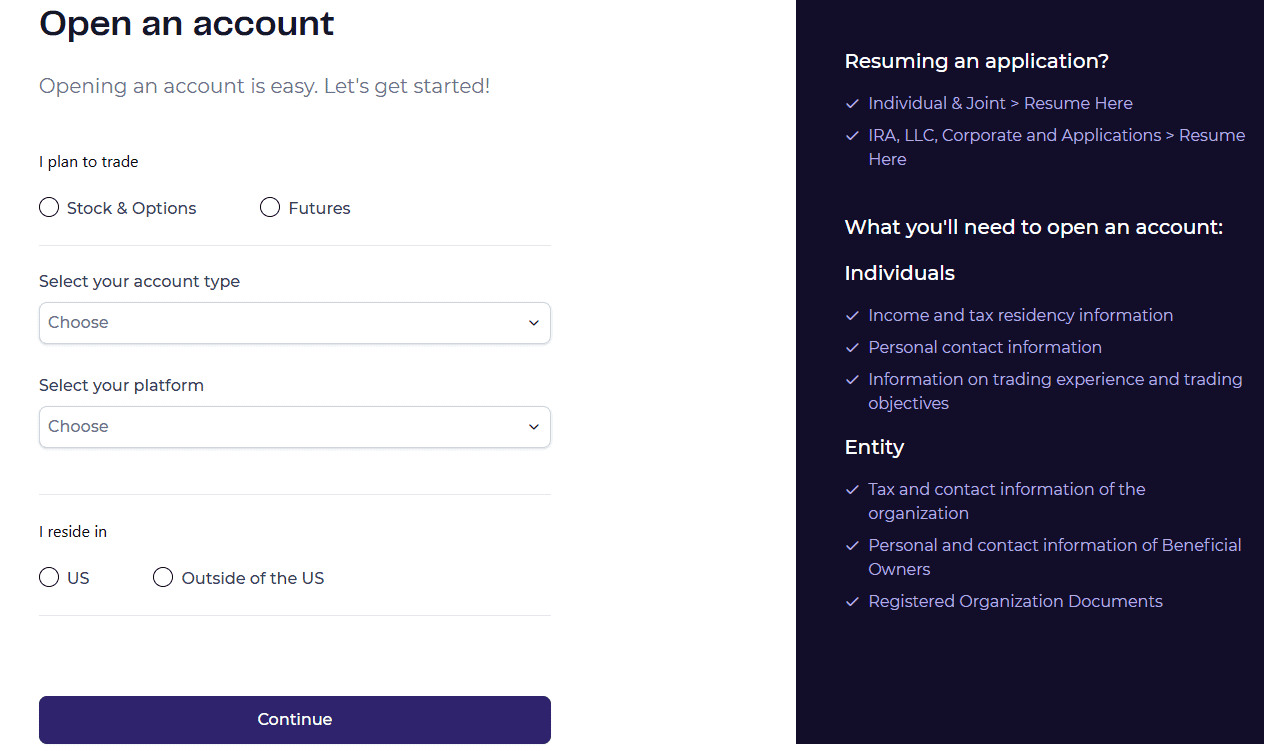Choose US as residence
Screen dimensions: 1264x751
click(x=49, y=577)
